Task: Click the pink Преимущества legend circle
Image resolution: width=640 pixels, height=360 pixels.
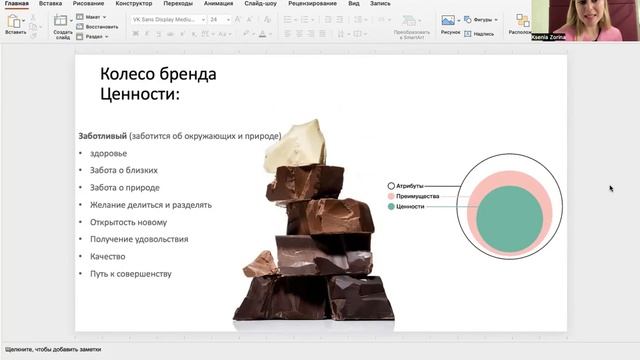Action: [x=391, y=196]
